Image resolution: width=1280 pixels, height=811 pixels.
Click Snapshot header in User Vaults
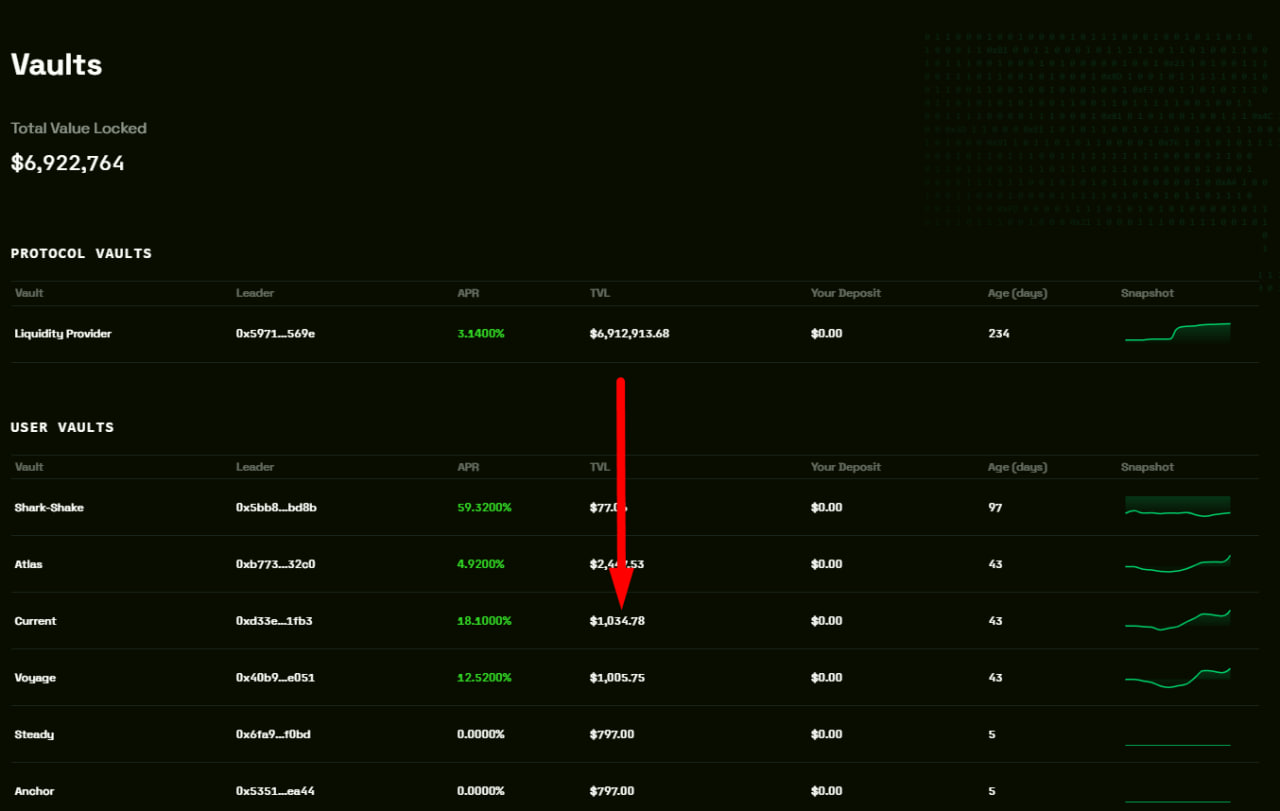1147,467
